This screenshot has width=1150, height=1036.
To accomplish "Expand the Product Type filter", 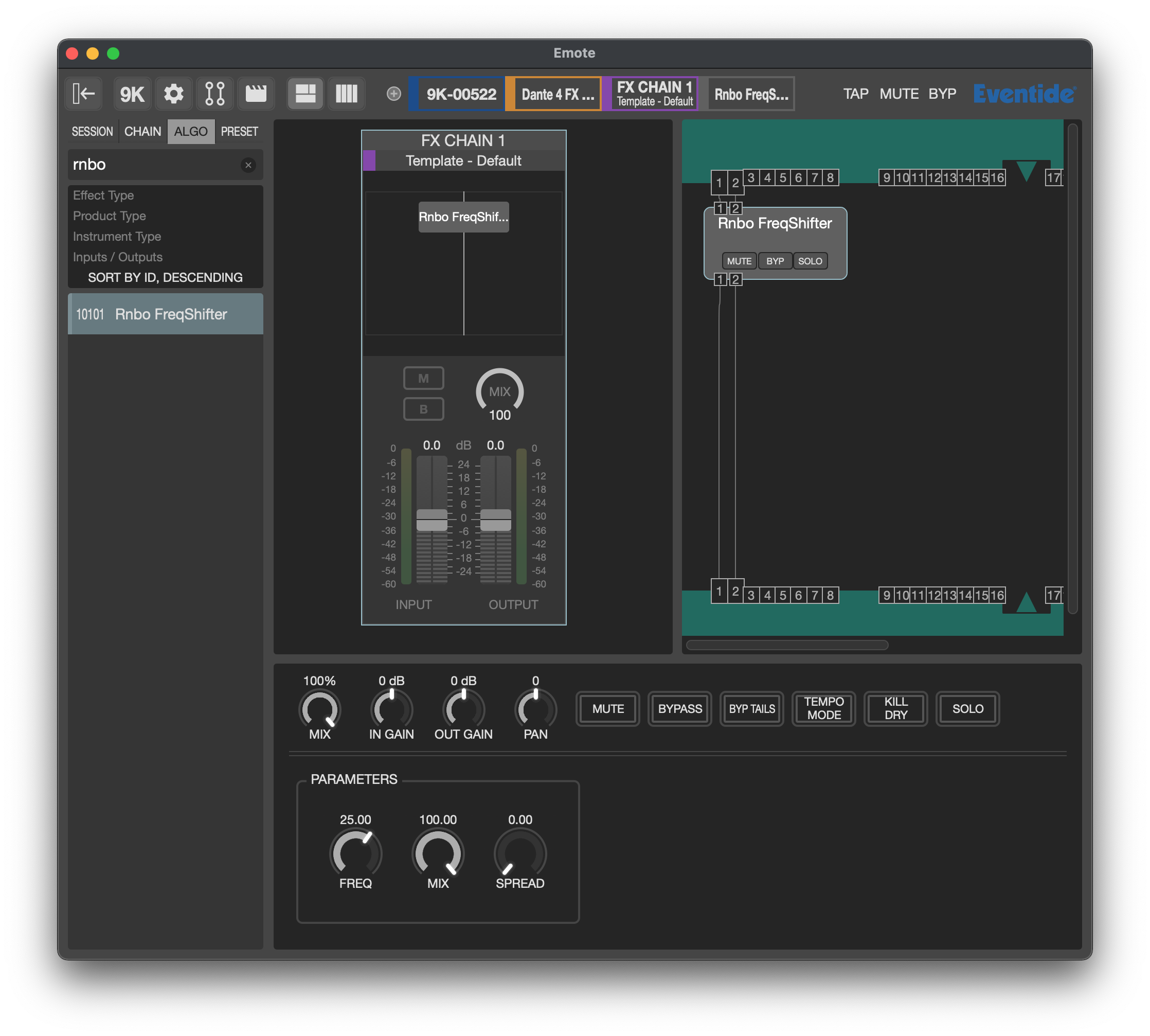I will point(165,216).
